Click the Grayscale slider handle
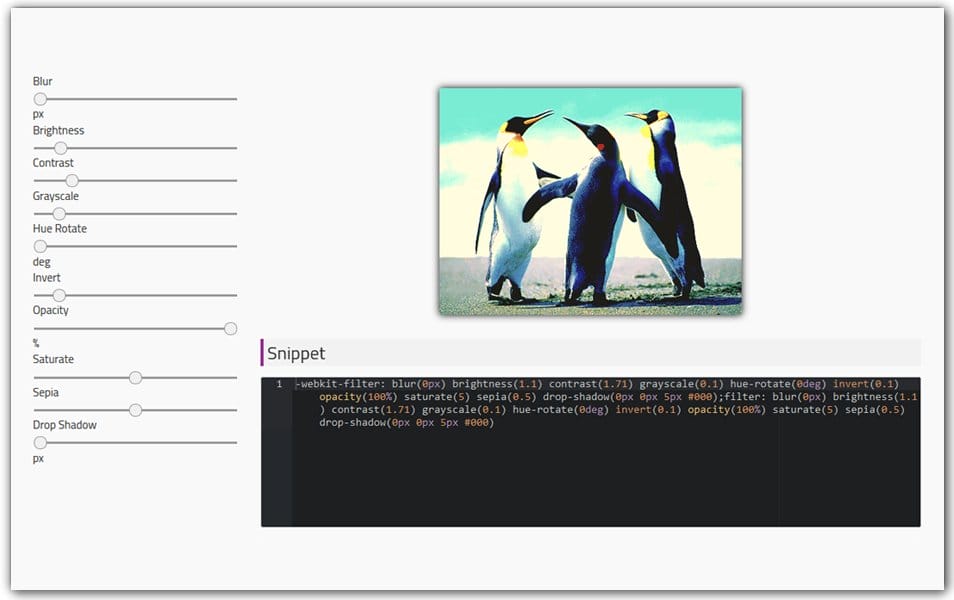The width and height of the screenshot is (954, 600). tap(57, 213)
